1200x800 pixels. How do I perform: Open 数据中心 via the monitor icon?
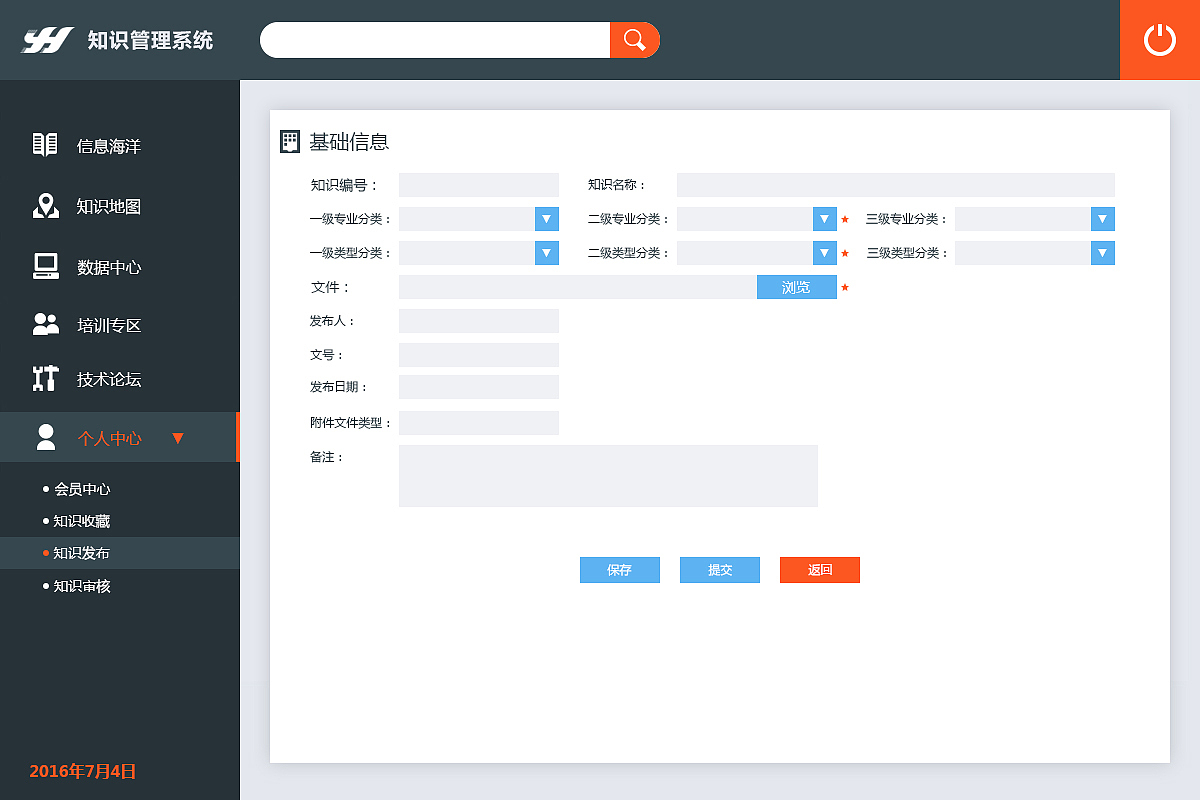(44, 266)
